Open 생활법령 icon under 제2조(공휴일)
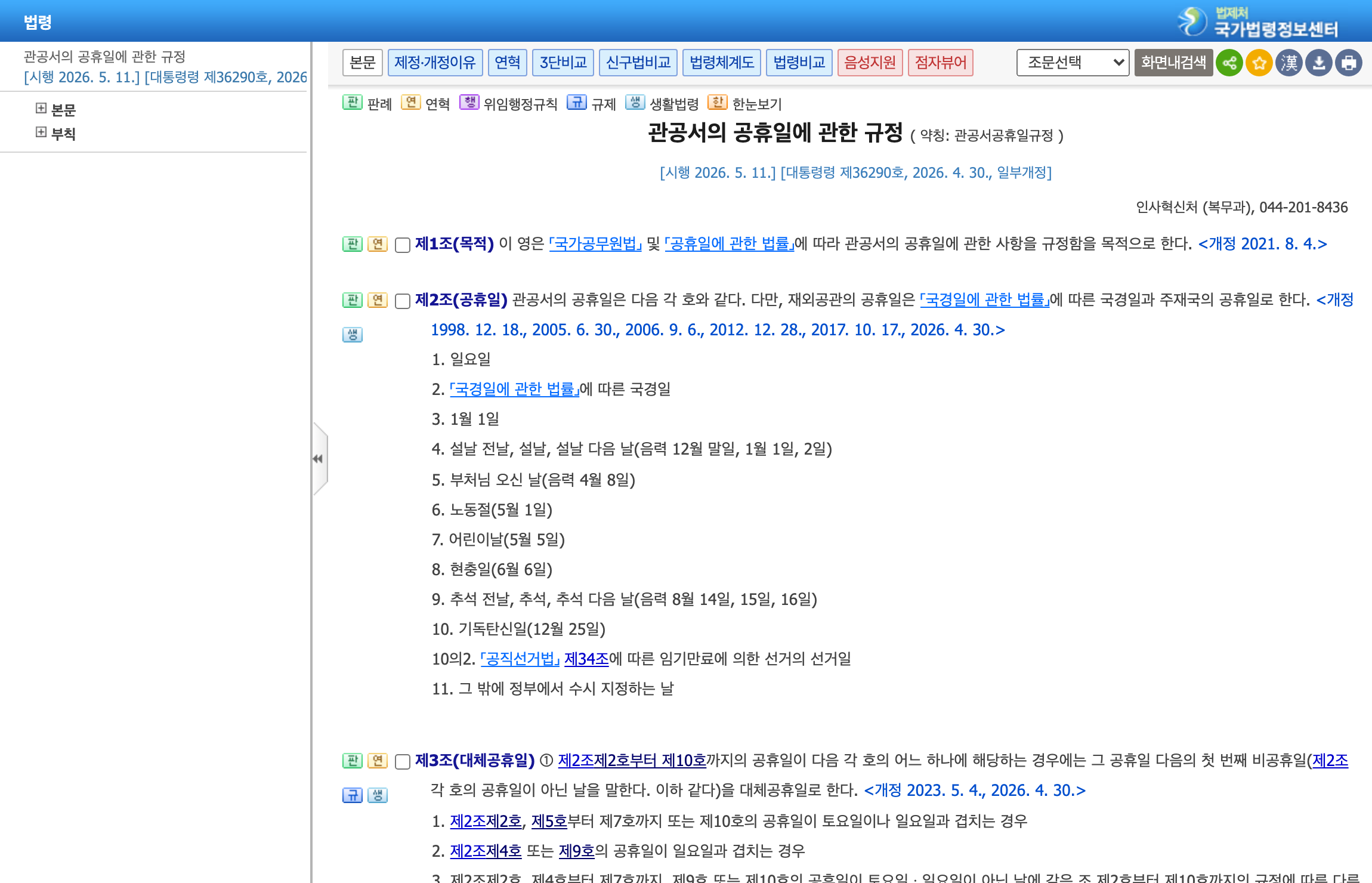Screen dimensions: 1372x883 tap(353, 335)
